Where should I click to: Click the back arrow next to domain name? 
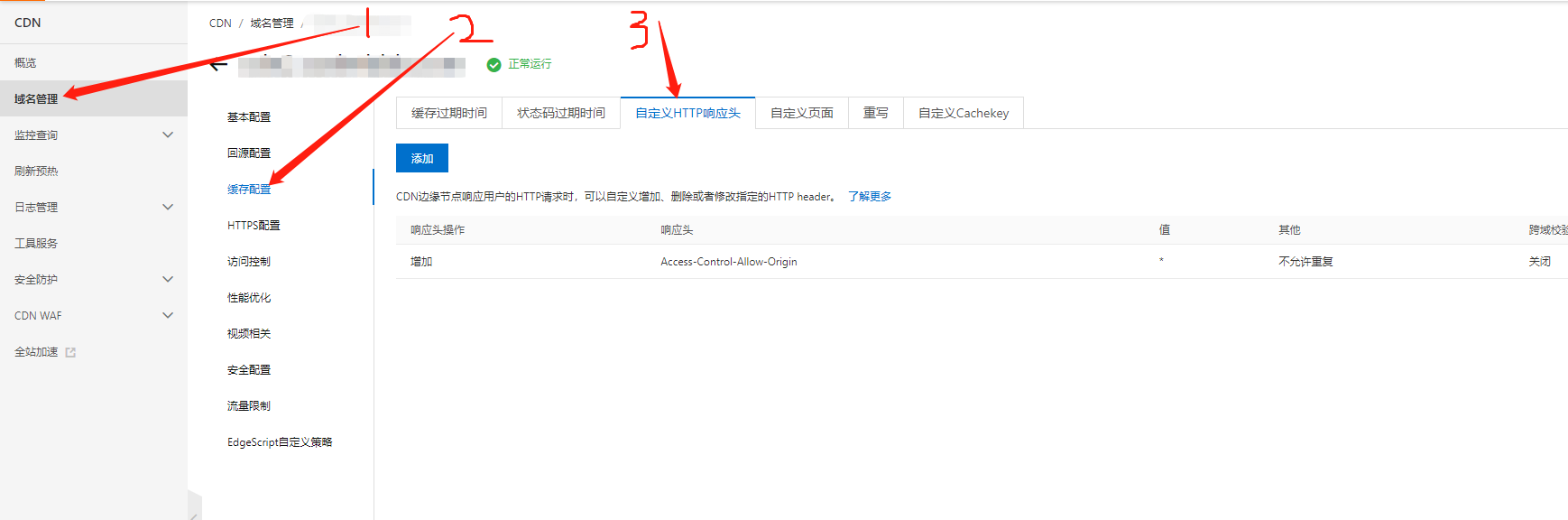pyautogui.click(x=218, y=65)
